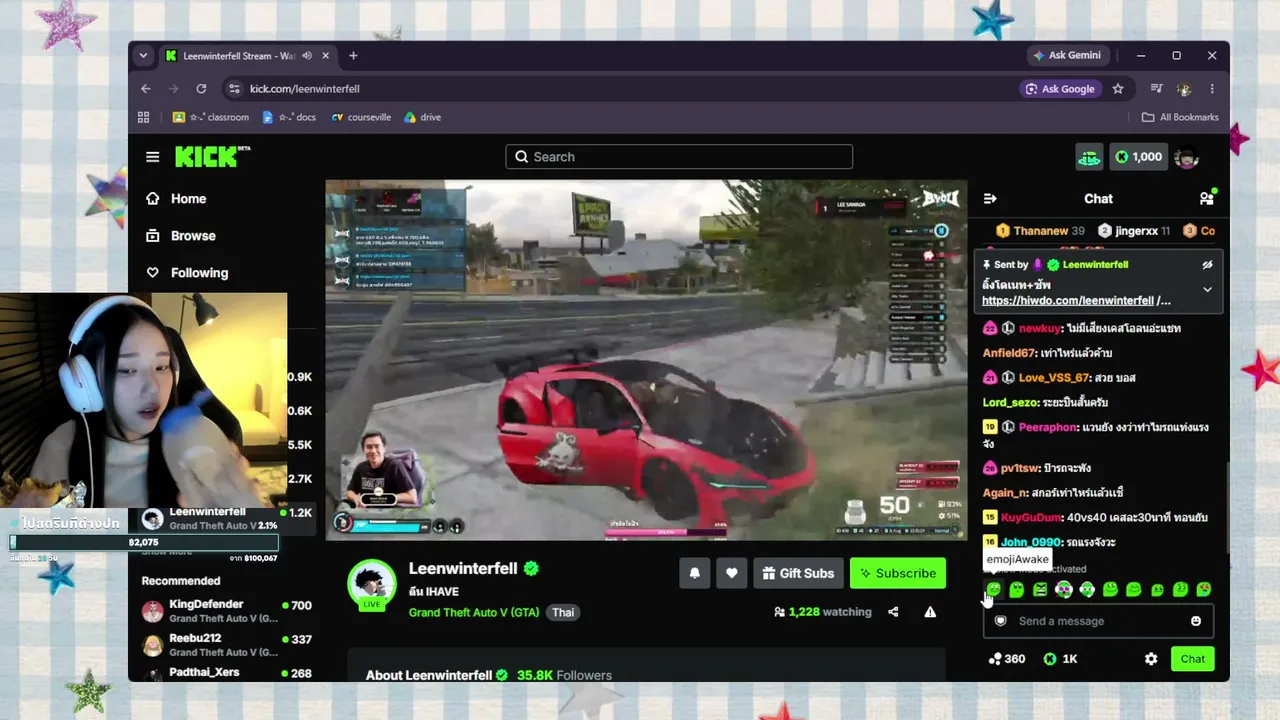Click Lord_sezo's username in chat
This screenshot has width=1280, height=720.
(x=1011, y=402)
